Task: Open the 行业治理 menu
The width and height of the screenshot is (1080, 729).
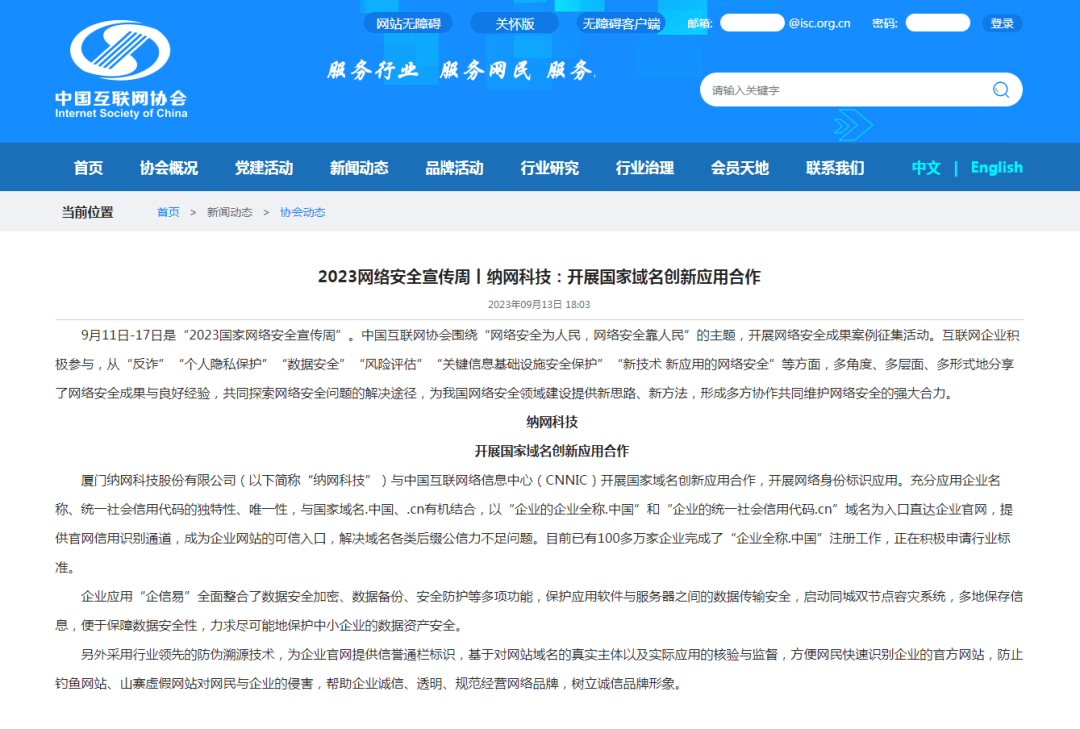Action: pos(645,167)
